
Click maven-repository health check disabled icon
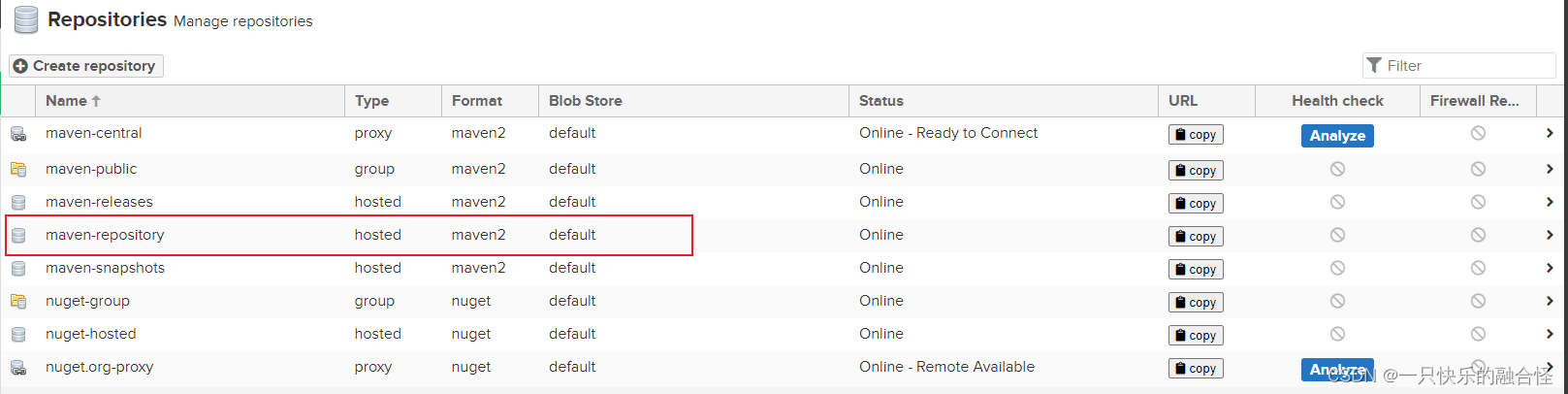[1337, 235]
